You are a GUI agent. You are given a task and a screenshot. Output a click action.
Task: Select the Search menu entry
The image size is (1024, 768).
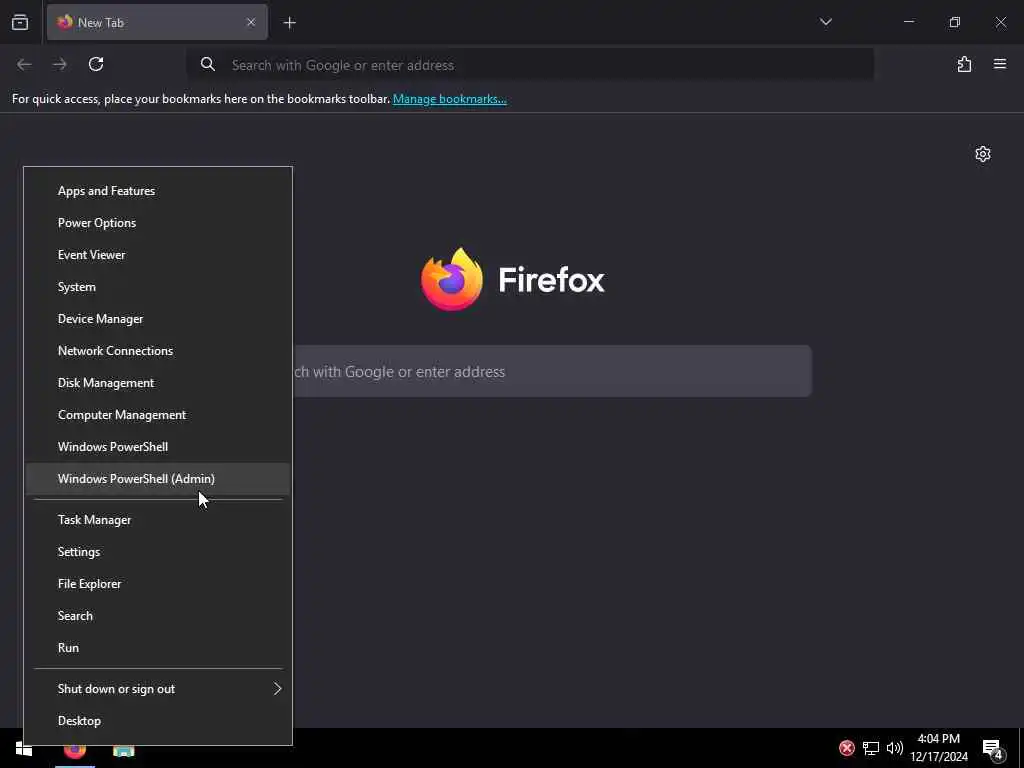point(157,616)
